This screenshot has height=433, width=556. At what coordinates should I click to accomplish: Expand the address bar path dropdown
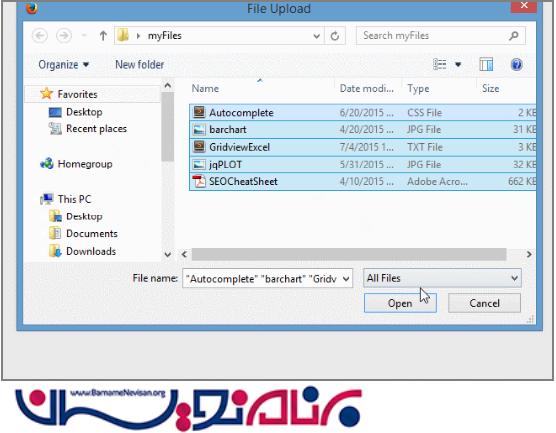[316, 36]
